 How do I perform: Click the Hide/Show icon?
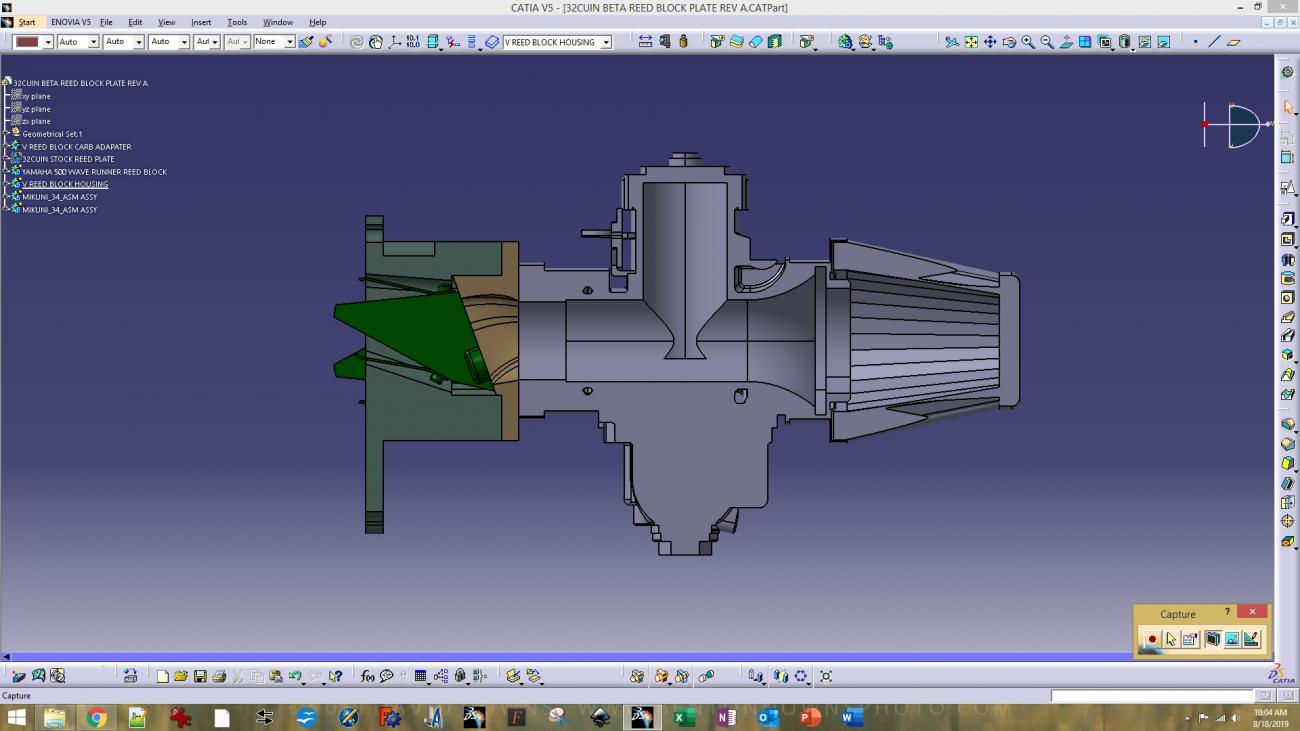(1145, 42)
